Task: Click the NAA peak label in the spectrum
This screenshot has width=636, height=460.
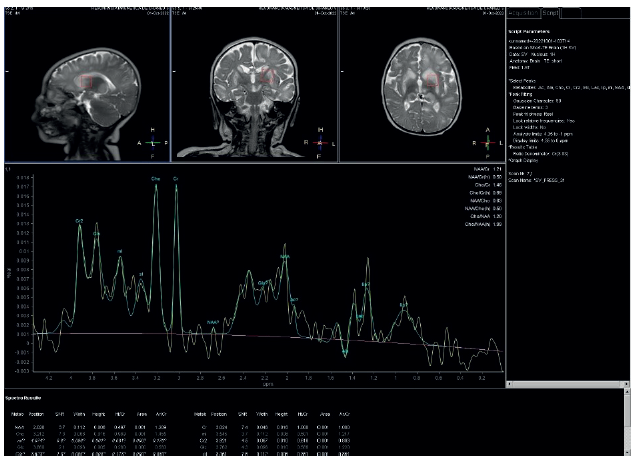Action: click(x=284, y=257)
